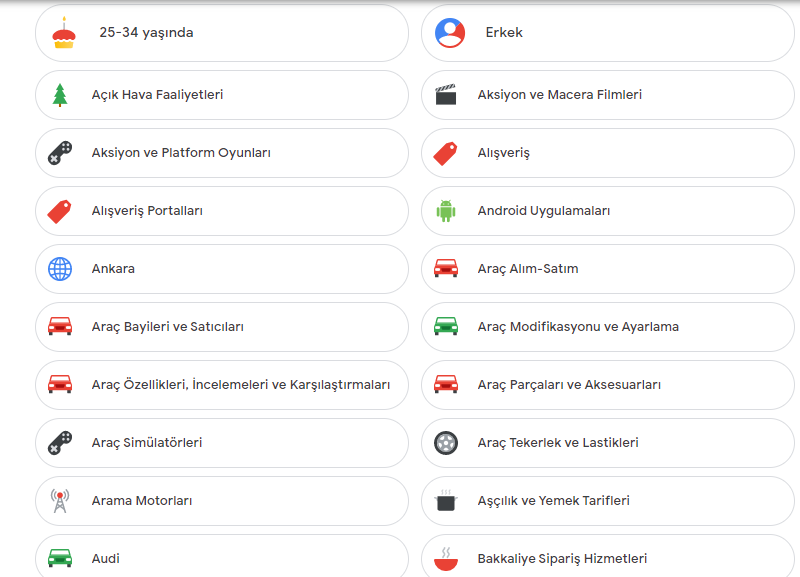Click the gamepad icon for Aksiyon ve Platform Oyunları
The height and width of the screenshot is (577, 800).
[x=60, y=153]
